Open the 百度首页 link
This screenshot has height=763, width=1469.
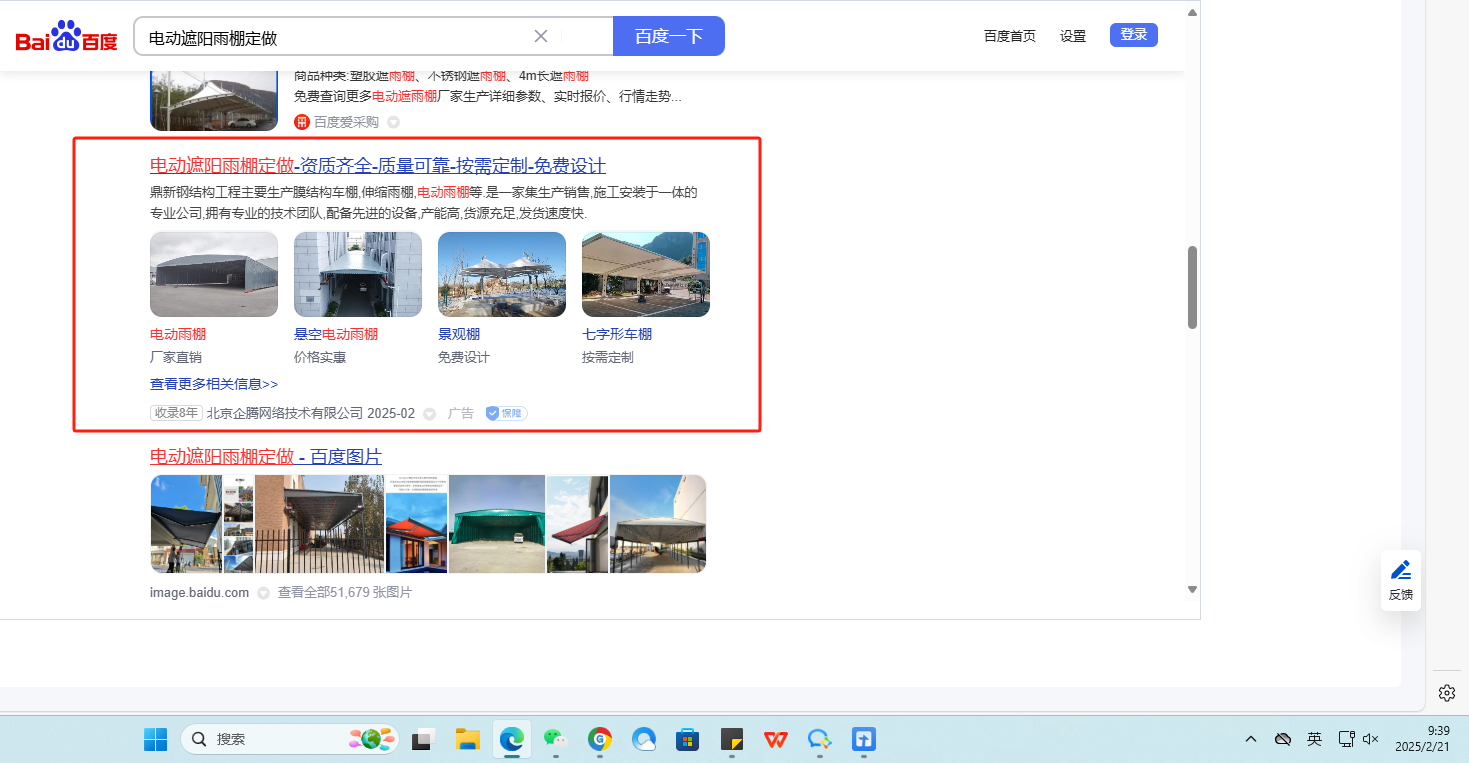(1010, 36)
